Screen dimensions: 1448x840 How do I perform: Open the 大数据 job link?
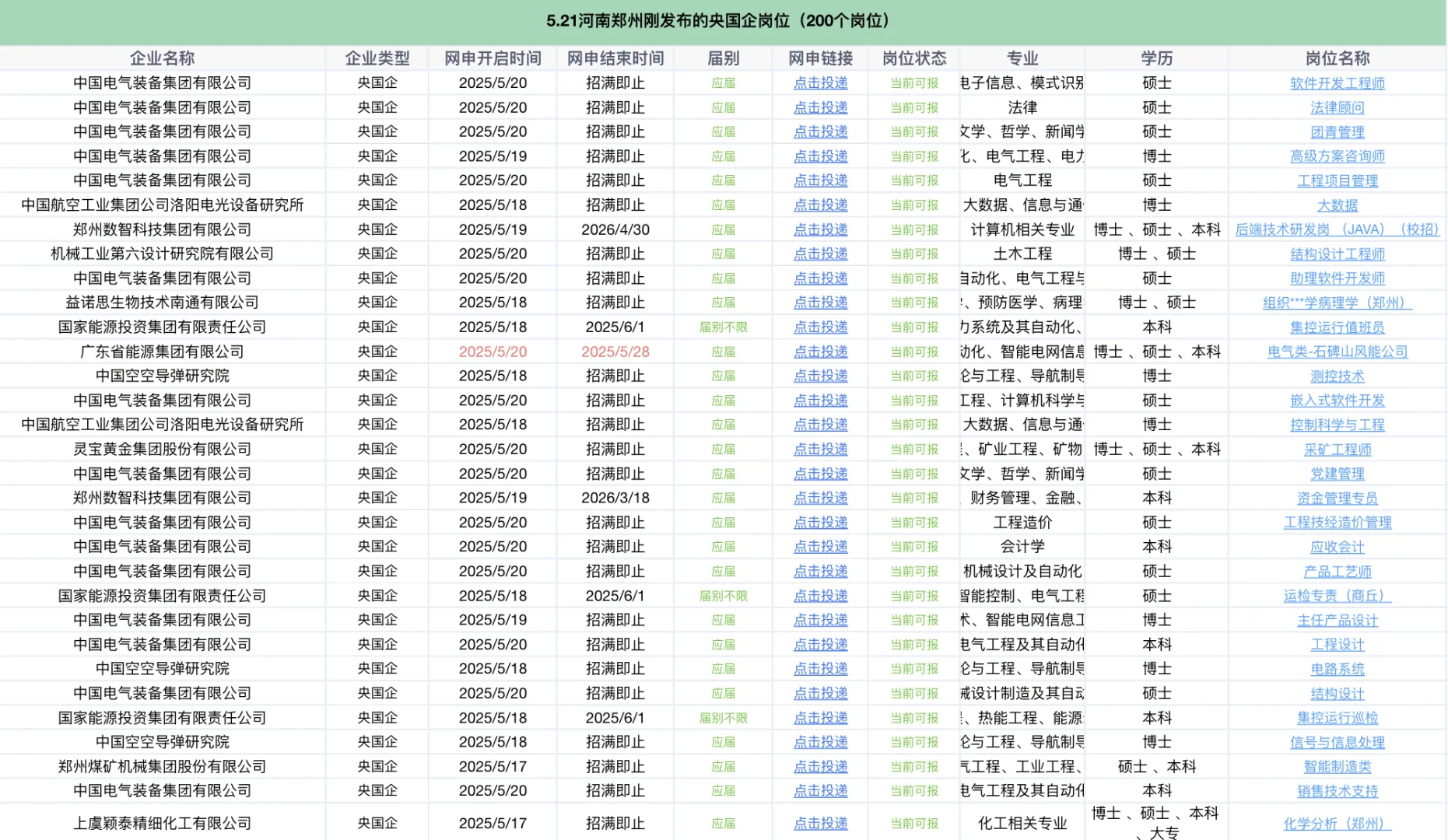tap(1337, 205)
